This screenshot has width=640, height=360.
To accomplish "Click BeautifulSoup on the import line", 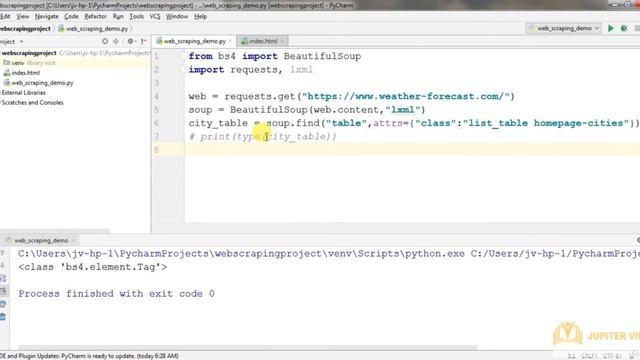I will (322, 56).
